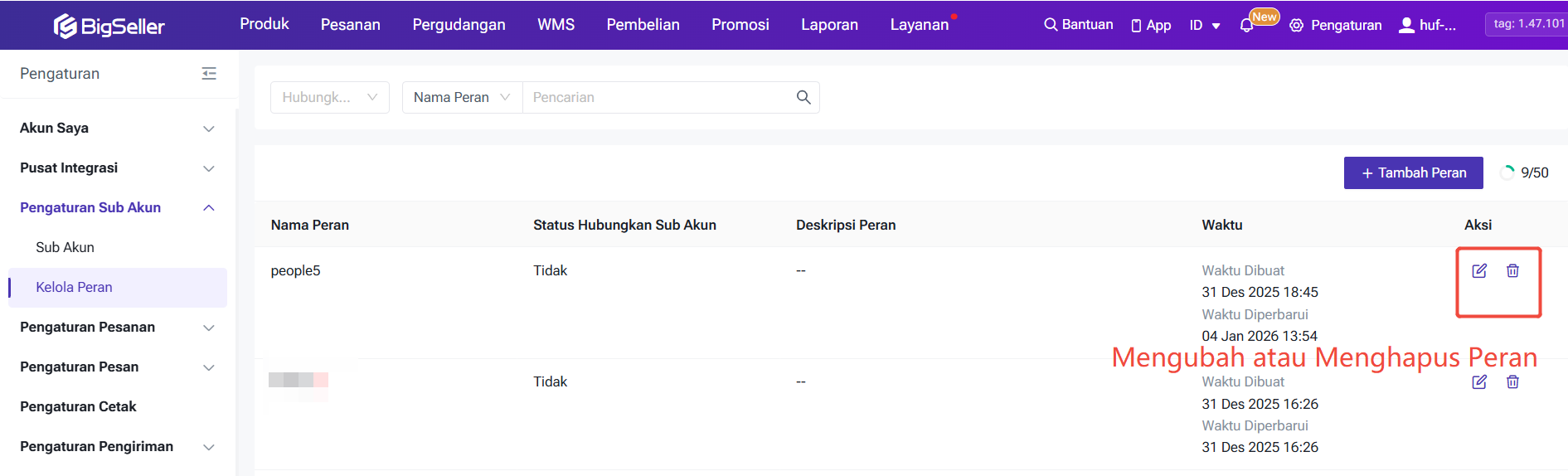Viewport: 1568px width, 476px height.
Task: Open the Nama Peran search type dropdown
Action: tap(462, 97)
